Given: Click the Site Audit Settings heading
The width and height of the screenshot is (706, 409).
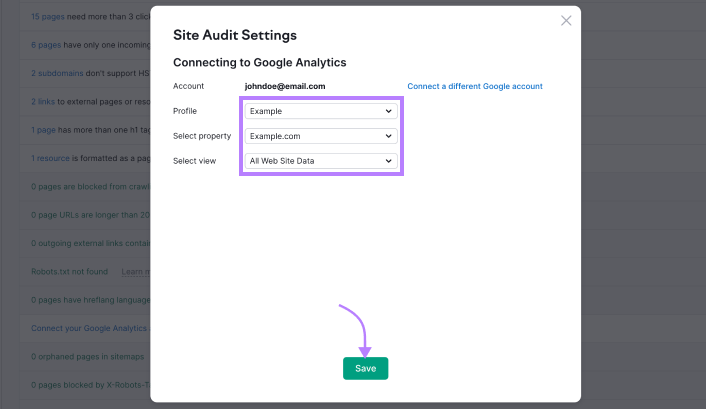Looking at the screenshot, I should point(234,35).
